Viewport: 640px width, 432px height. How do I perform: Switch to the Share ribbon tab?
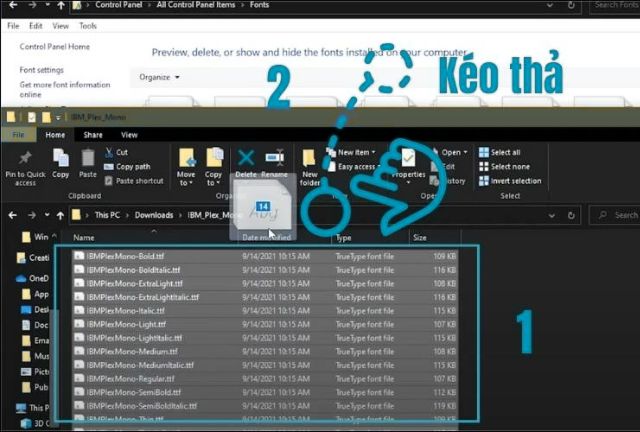point(93,135)
